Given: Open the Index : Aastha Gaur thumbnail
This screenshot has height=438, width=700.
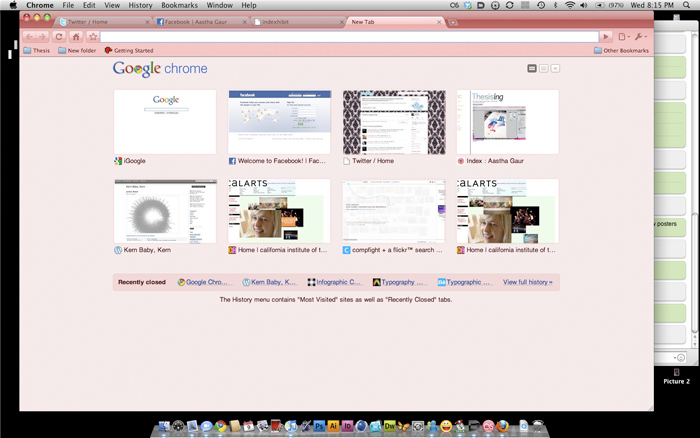Looking at the screenshot, I should pyautogui.click(x=508, y=122).
